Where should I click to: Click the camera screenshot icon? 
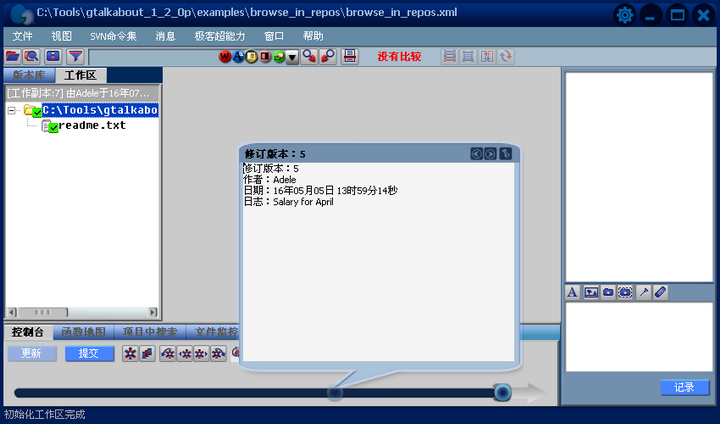pyautogui.click(x=607, y=292)
